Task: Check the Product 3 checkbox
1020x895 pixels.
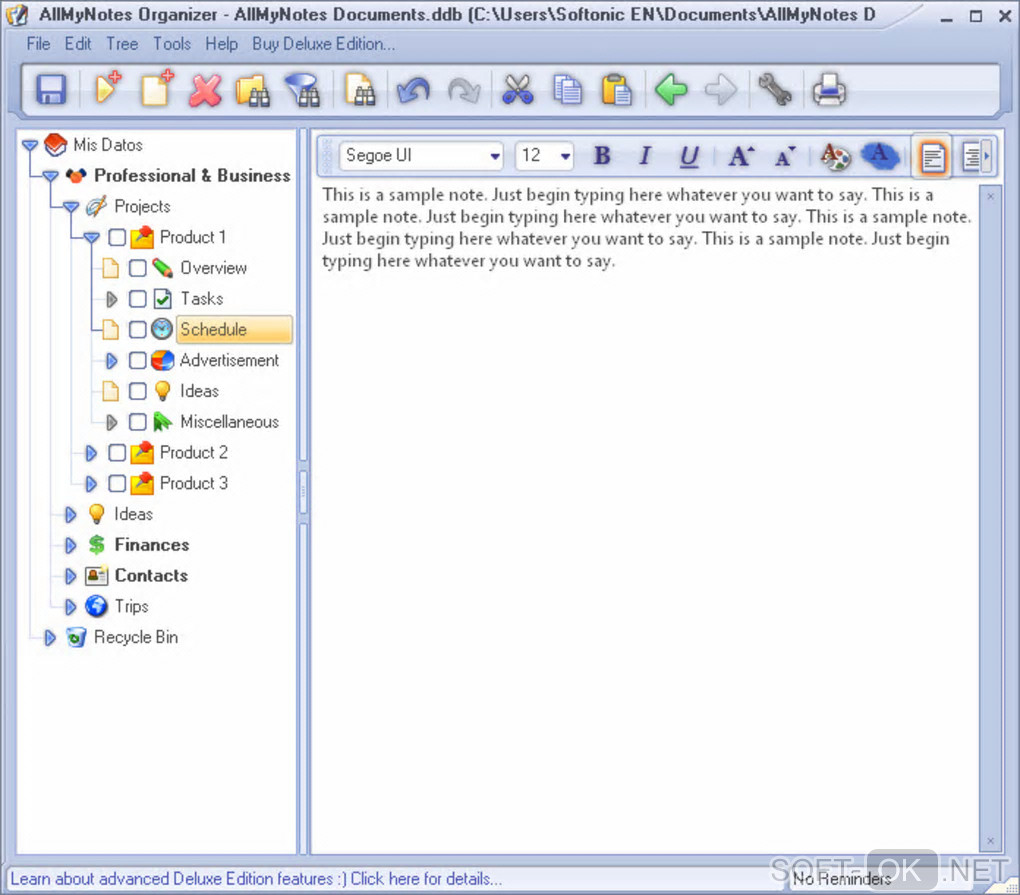Action: [117, 483]
